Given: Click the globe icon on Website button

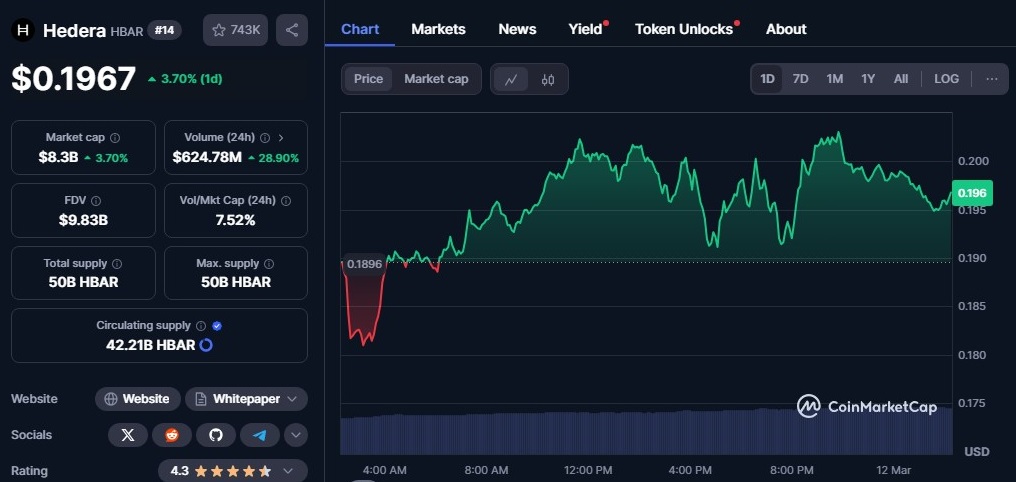Looking at the screenshot, I should coord(111,399).
